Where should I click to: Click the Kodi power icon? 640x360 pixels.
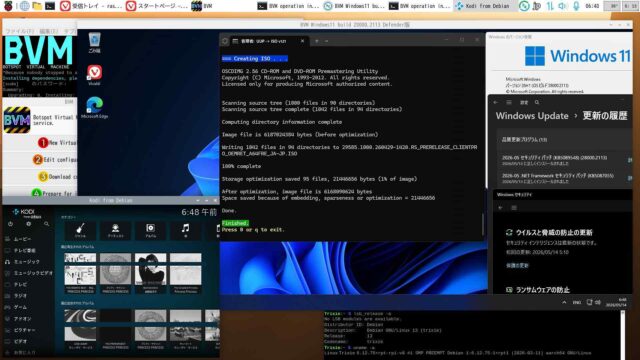(11, 224)
